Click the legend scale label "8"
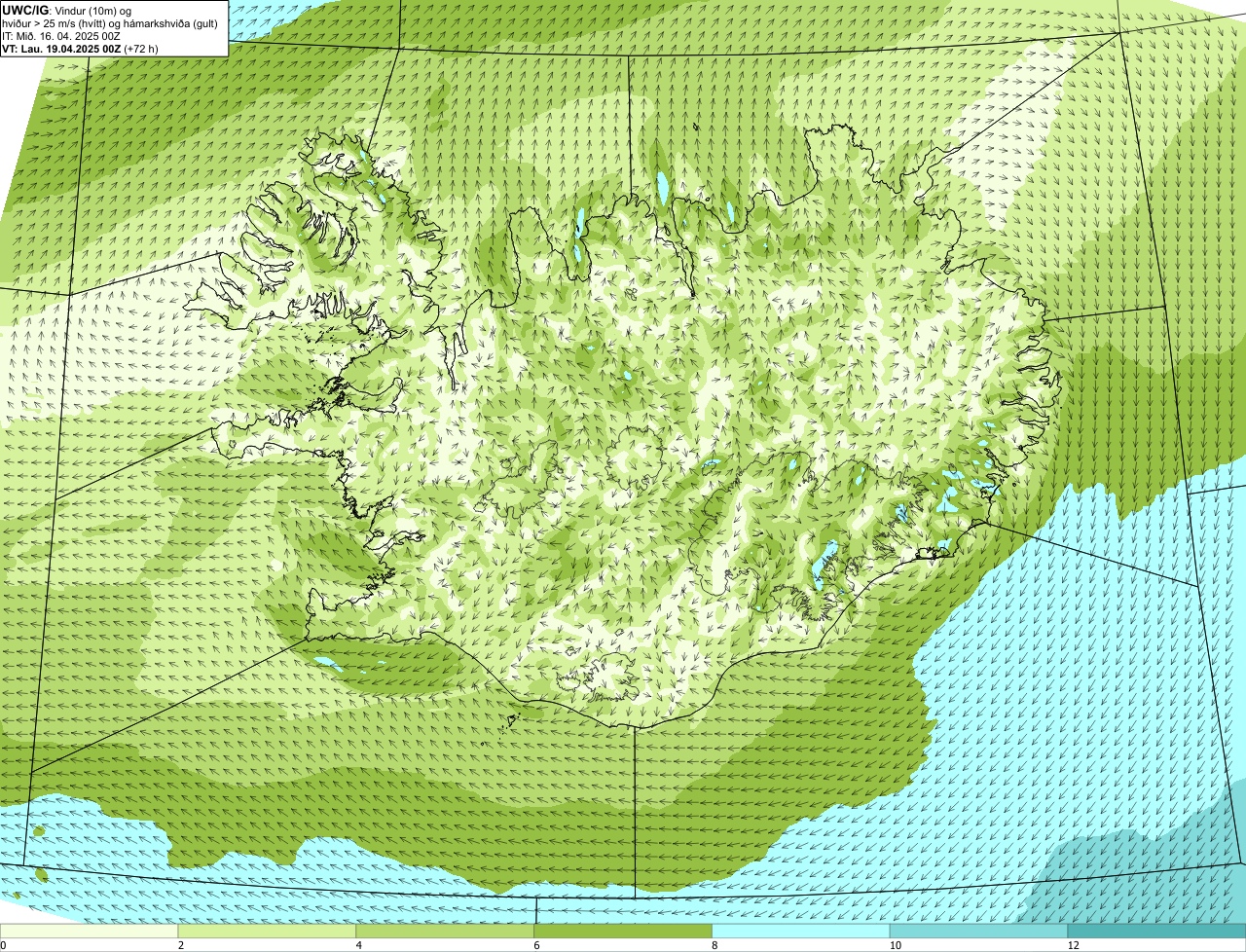This screenshot has width=1246, height=952. (x=715, y=945)
